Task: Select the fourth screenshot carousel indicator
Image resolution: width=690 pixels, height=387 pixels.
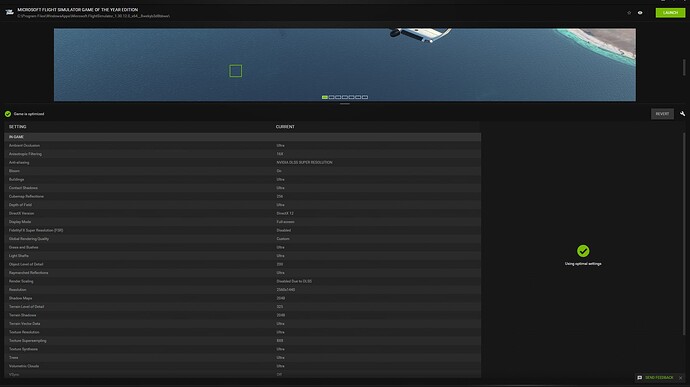Action: pyautogui.click(x=345, y=97)
